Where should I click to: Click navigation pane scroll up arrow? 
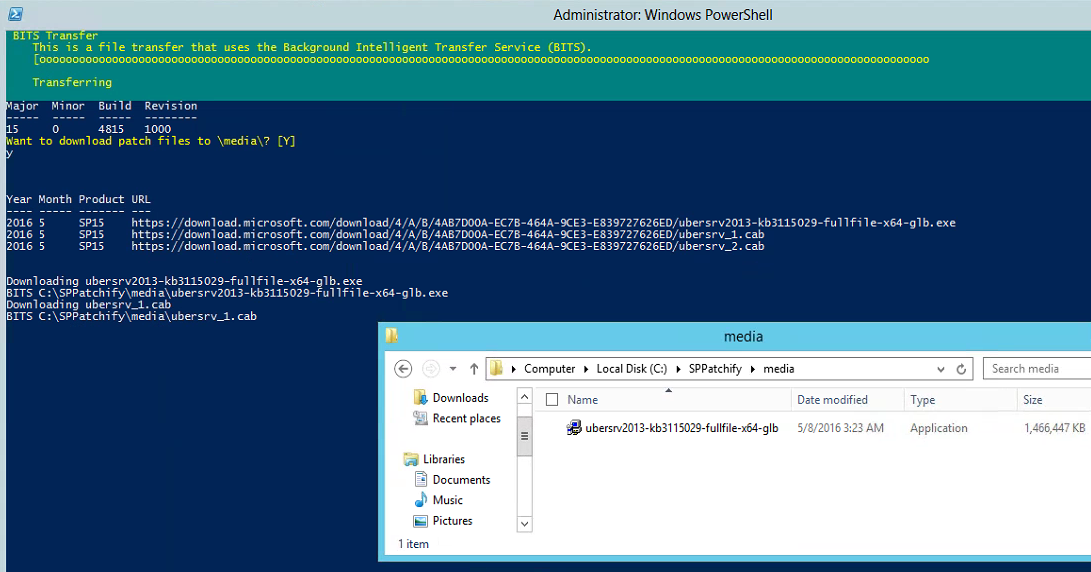[x=525, y=397]
